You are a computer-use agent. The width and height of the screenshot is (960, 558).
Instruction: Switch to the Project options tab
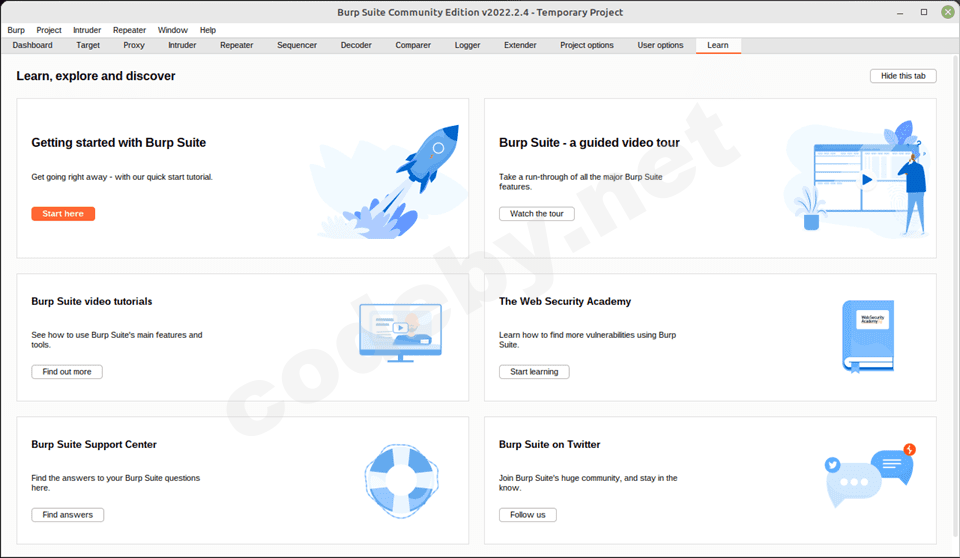click(587, 45)
